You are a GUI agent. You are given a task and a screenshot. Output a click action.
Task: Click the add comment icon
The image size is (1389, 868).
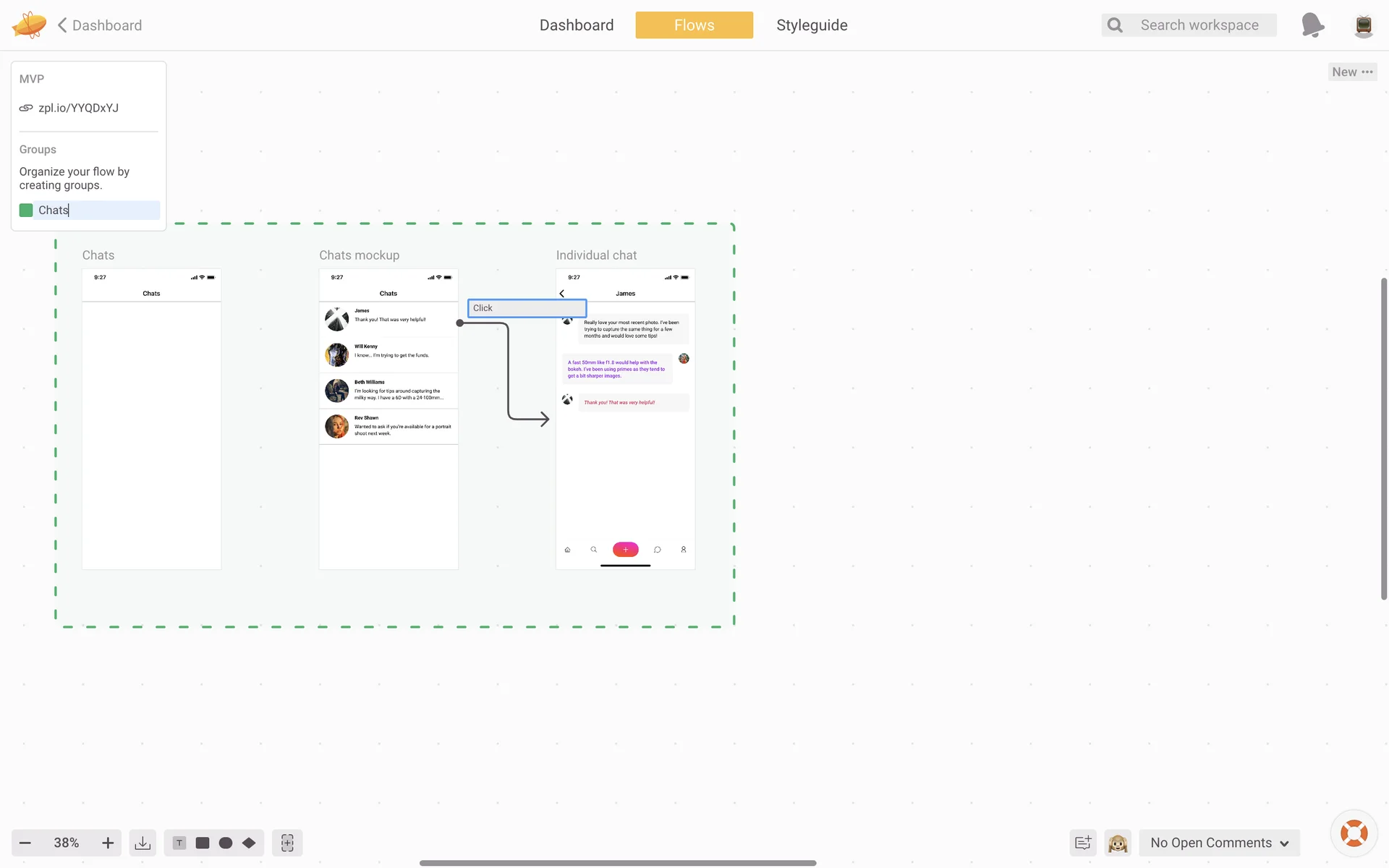coord(1083,843)
